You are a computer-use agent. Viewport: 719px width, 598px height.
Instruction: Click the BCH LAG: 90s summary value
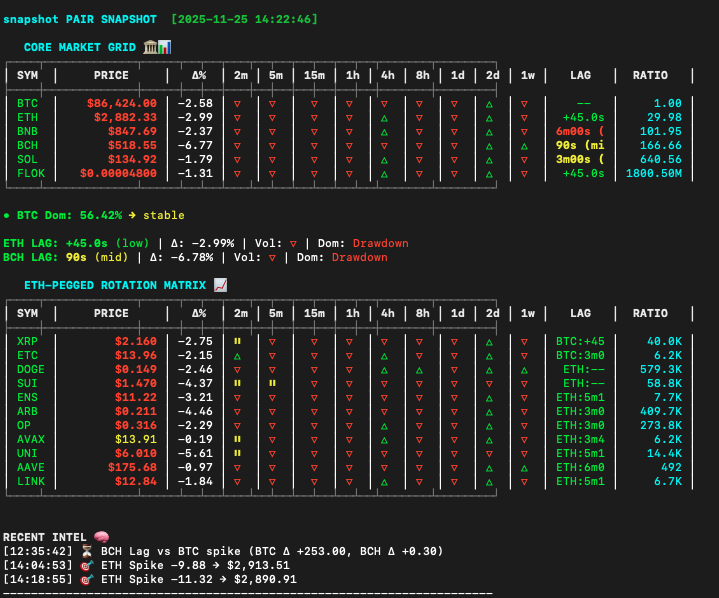coord(44,257)
